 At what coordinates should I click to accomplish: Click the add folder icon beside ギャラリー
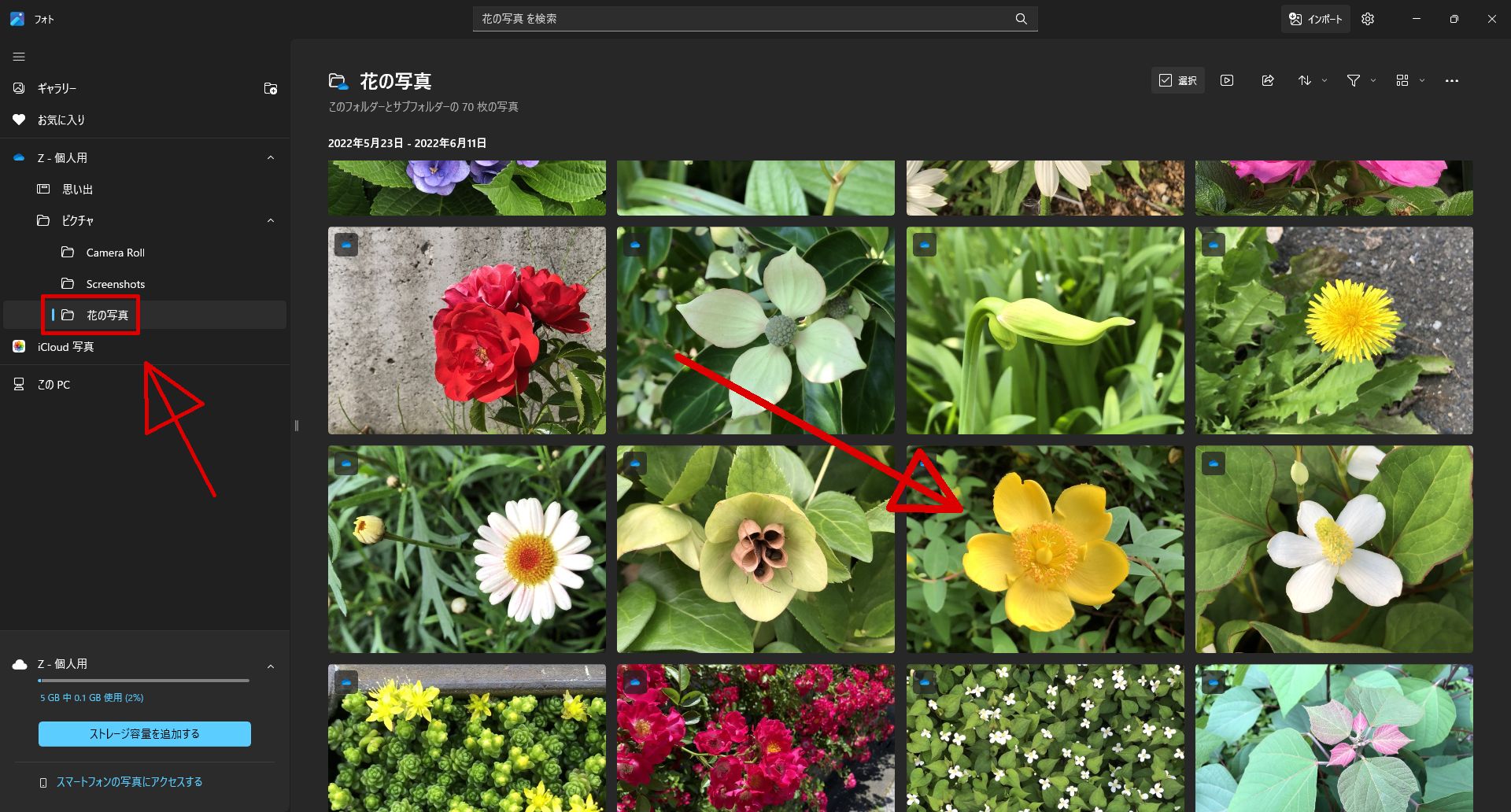point(270,89)
